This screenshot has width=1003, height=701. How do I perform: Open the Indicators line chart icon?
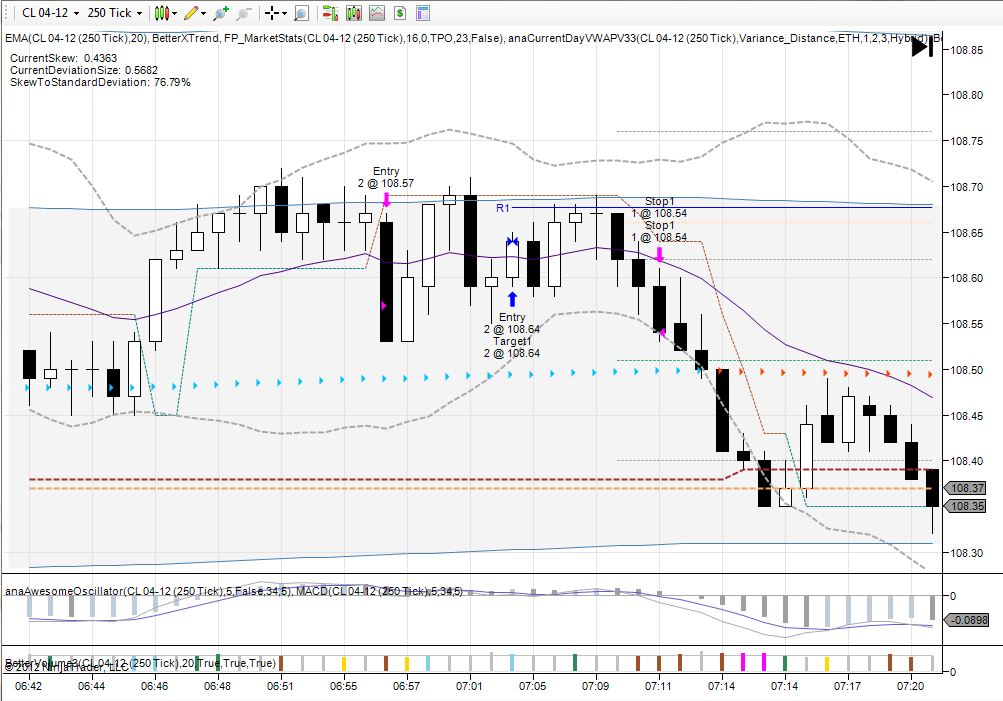tap(377, 13)
